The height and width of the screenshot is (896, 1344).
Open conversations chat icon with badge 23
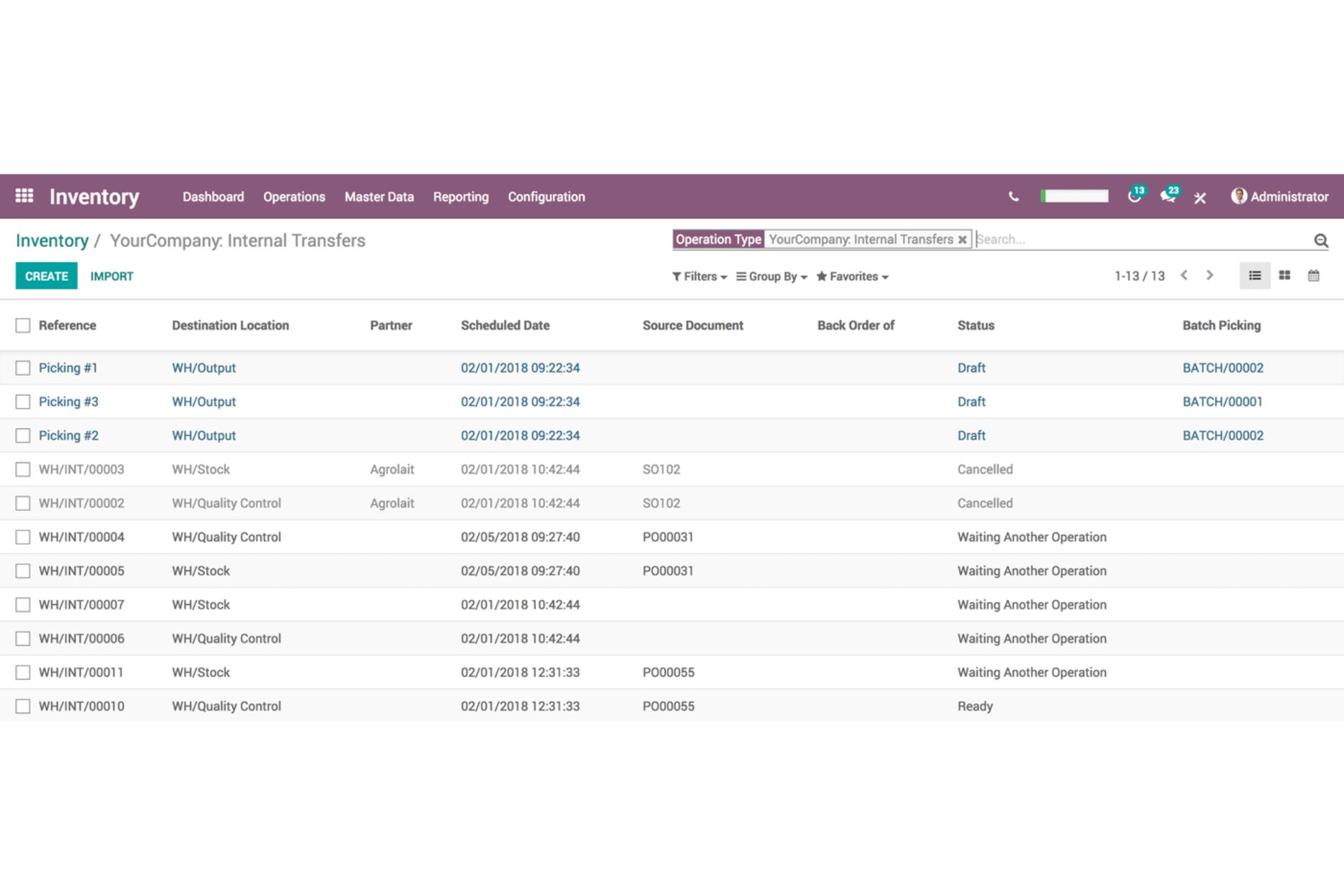[x=1168, y=195]
